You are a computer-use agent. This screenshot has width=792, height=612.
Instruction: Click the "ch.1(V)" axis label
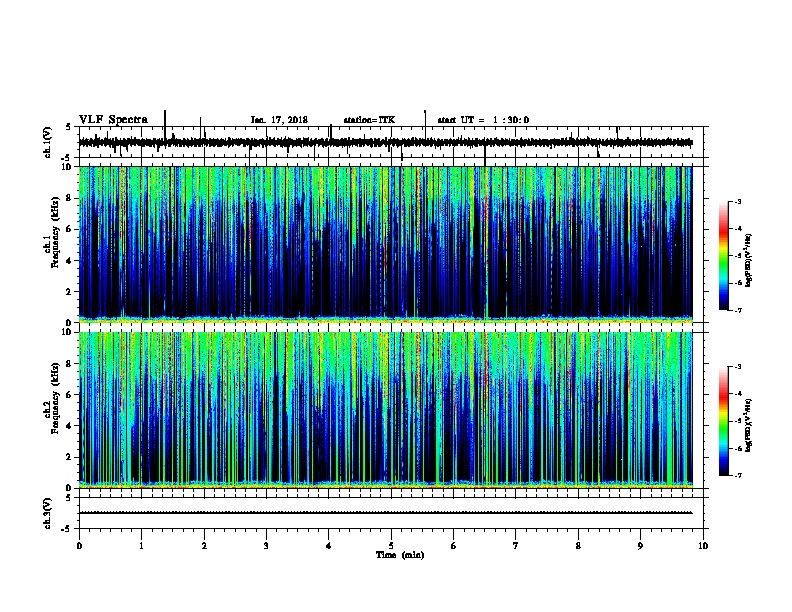point(47,142)
